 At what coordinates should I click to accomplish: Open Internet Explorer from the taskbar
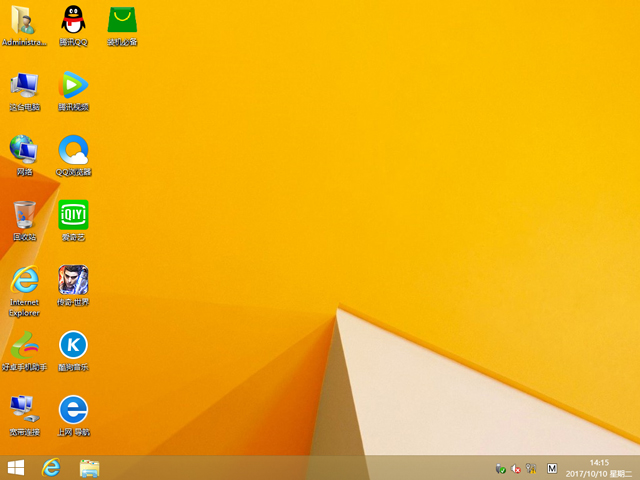52,467
